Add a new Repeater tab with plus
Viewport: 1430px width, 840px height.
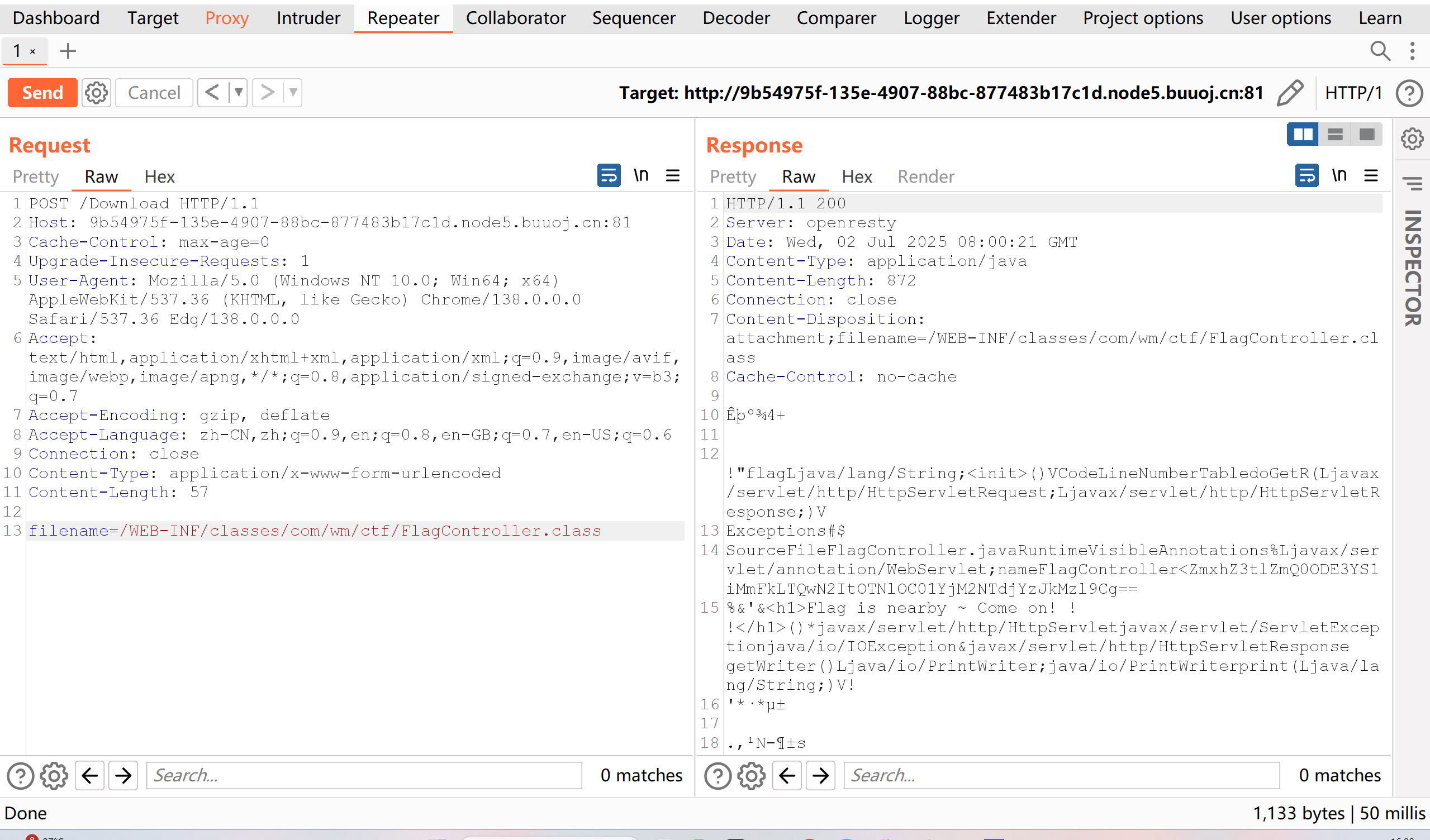click(x=68, y=51)
